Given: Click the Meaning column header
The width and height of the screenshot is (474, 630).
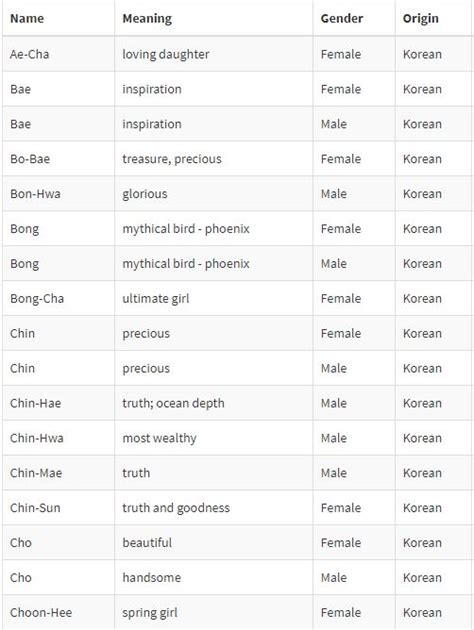Looking at the screenshot, I should coord(147,18).
